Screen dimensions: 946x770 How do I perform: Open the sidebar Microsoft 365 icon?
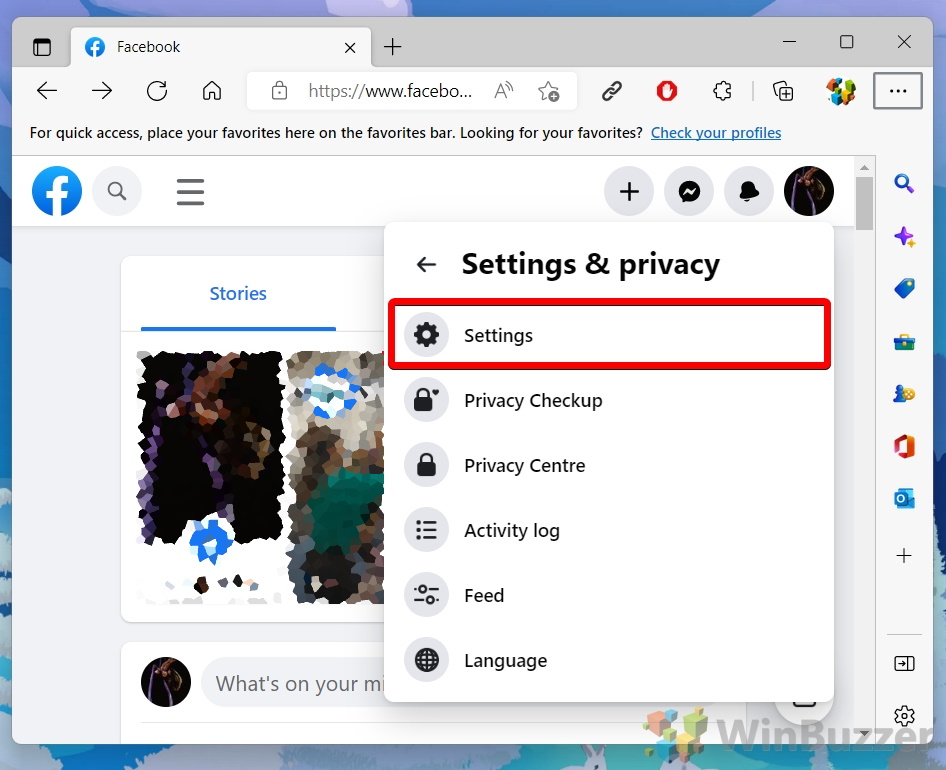click(x=904, y=447)
